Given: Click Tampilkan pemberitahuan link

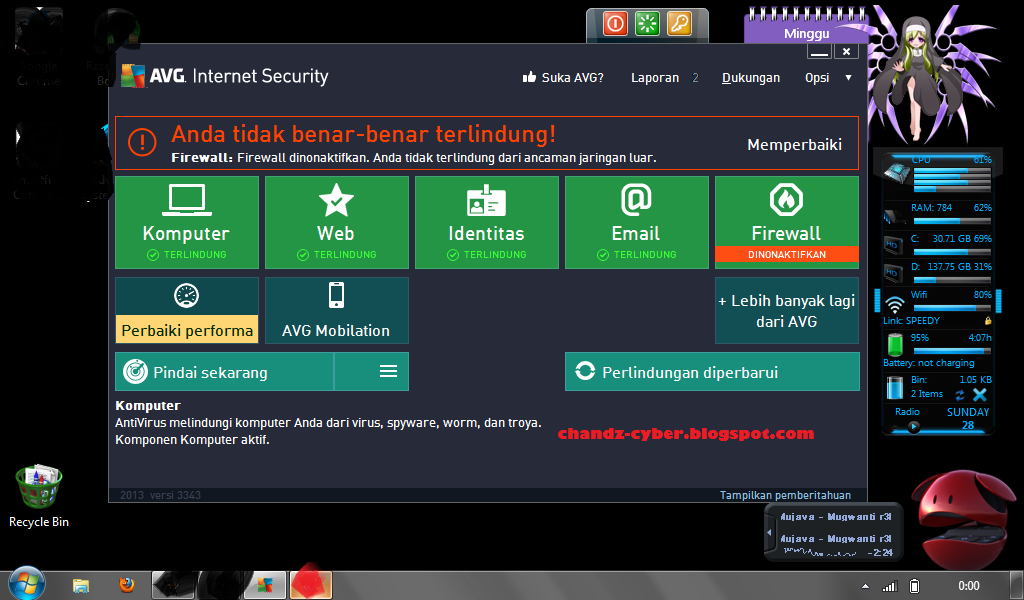Looking at the screenshot, I should point(785,495).
